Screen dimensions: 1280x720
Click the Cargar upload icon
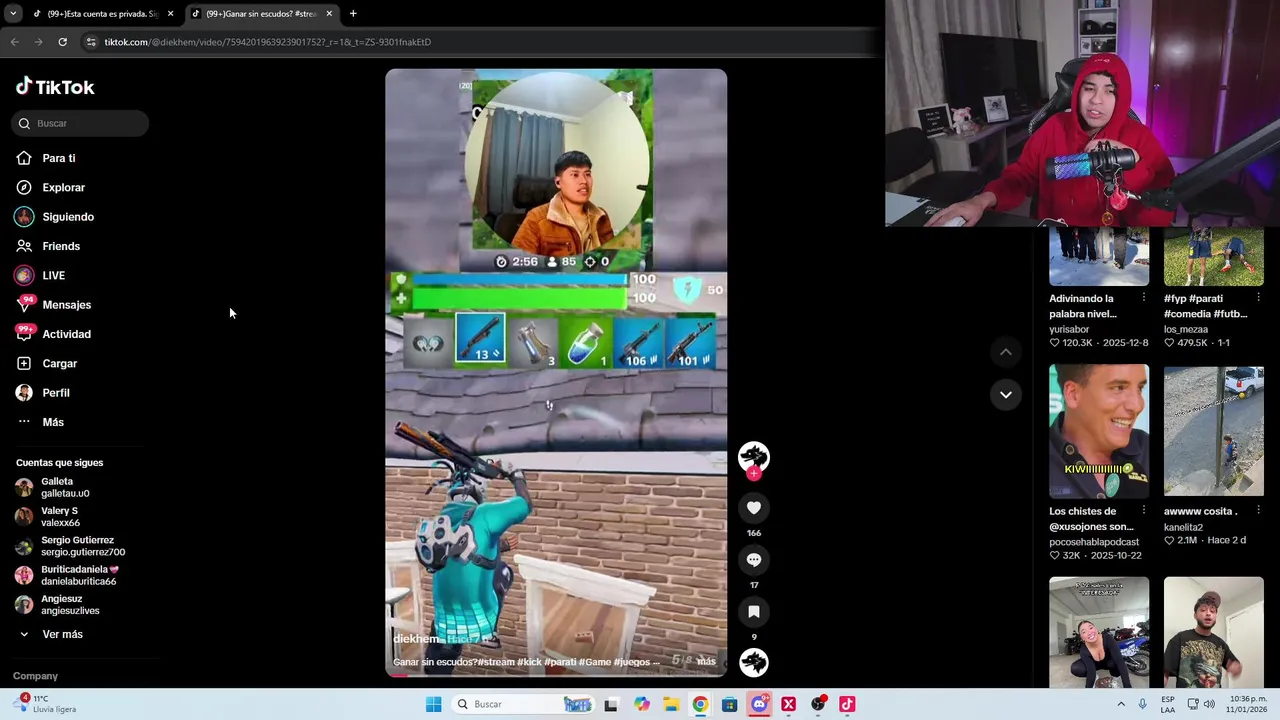24,363
